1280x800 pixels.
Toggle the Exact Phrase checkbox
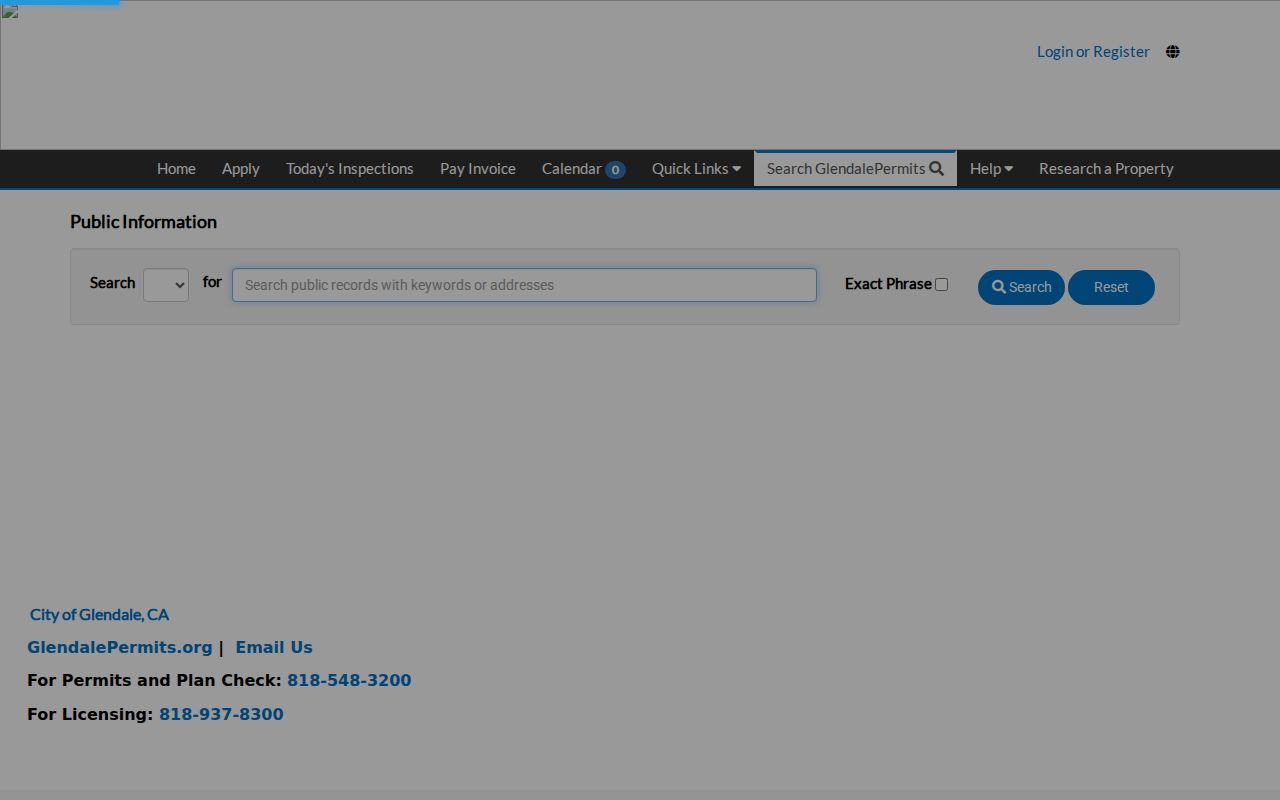click(941, 285)
